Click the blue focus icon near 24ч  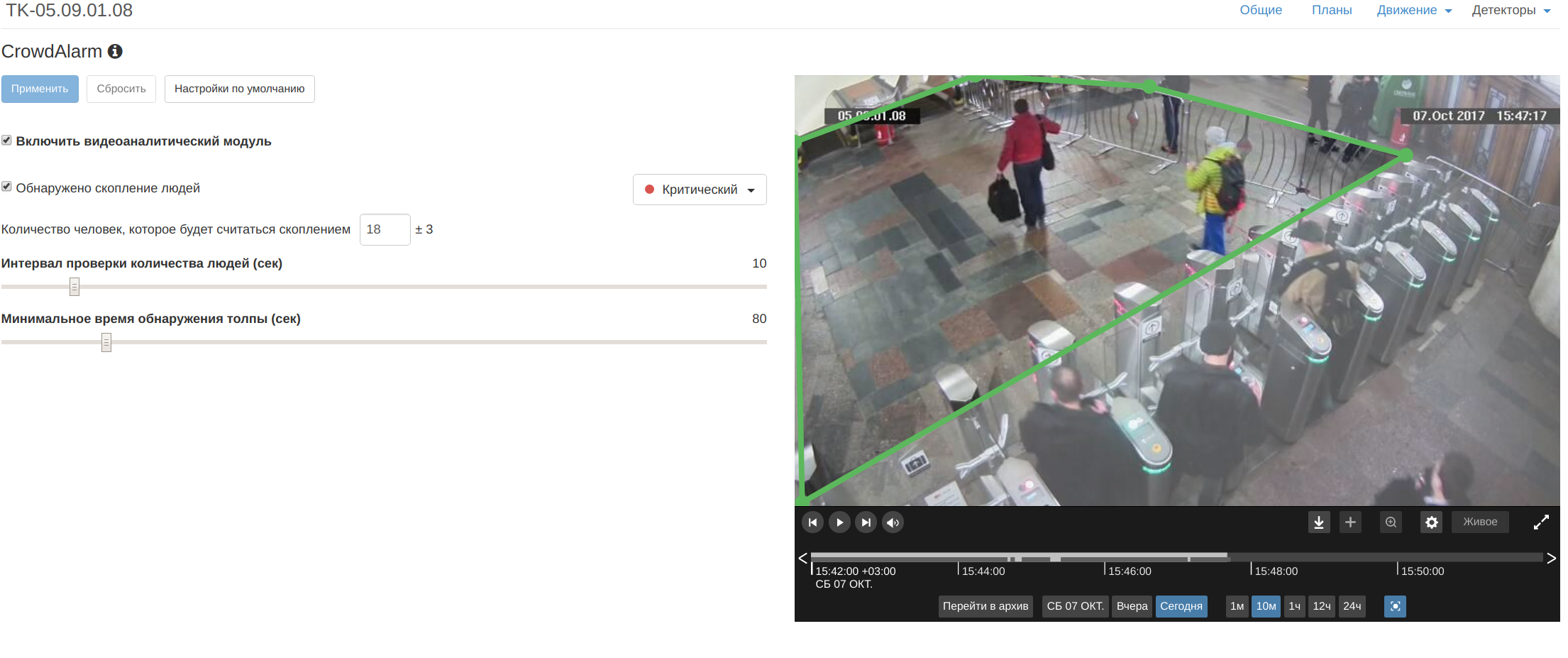(1395, 606)
